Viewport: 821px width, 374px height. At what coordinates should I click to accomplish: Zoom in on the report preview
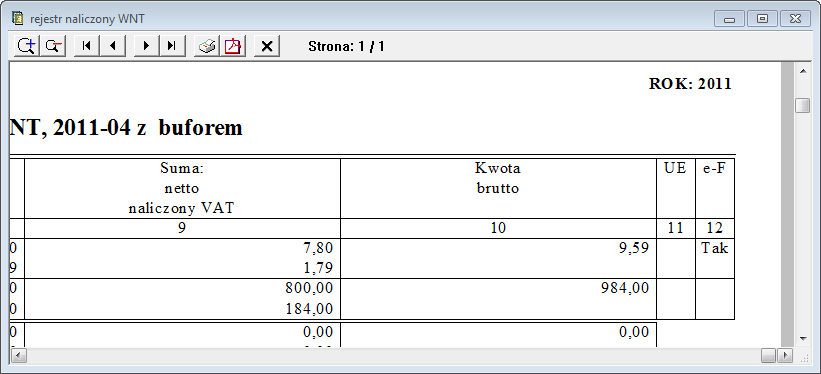click(x=26, y=46)
